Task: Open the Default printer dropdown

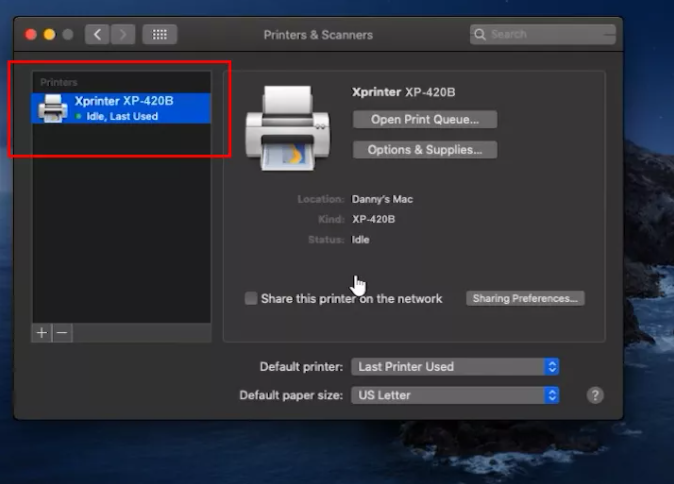Action: click(x=455, y=367)
